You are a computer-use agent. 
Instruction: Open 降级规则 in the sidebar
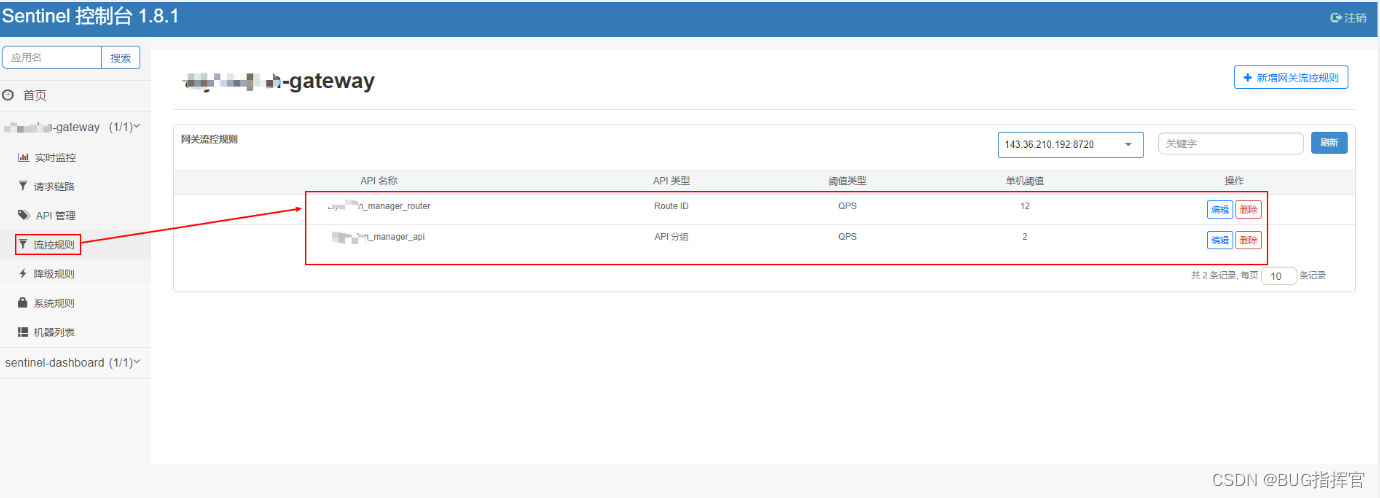tap(54, 273)
